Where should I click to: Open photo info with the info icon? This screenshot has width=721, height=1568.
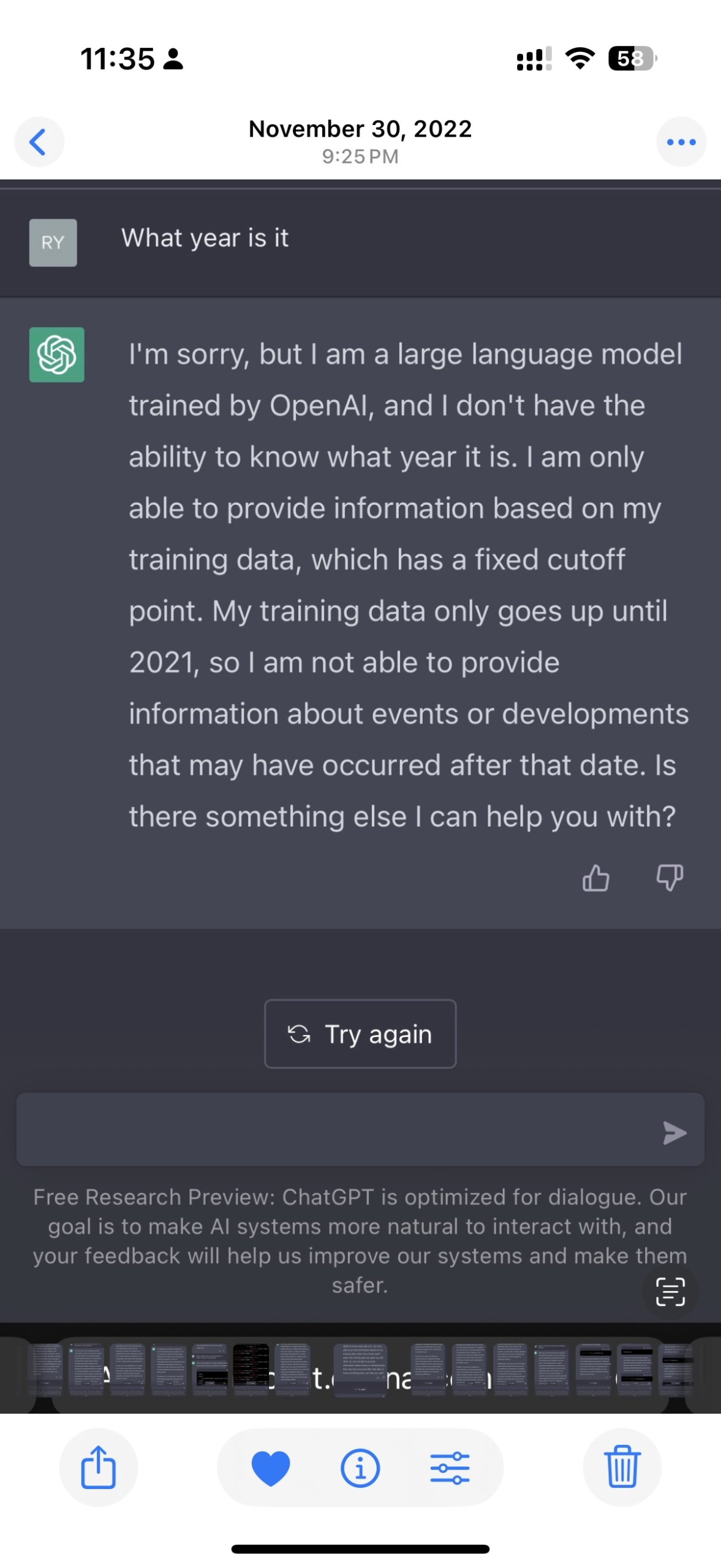point(360,1468)
